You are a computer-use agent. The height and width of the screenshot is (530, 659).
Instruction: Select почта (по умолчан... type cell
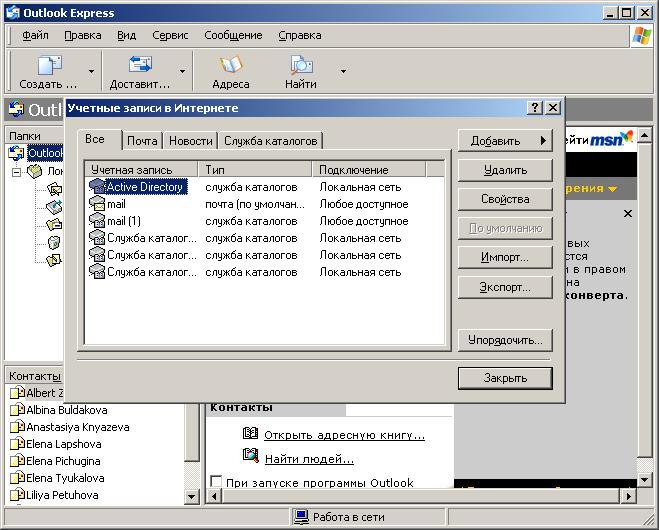tap(255, 204)
